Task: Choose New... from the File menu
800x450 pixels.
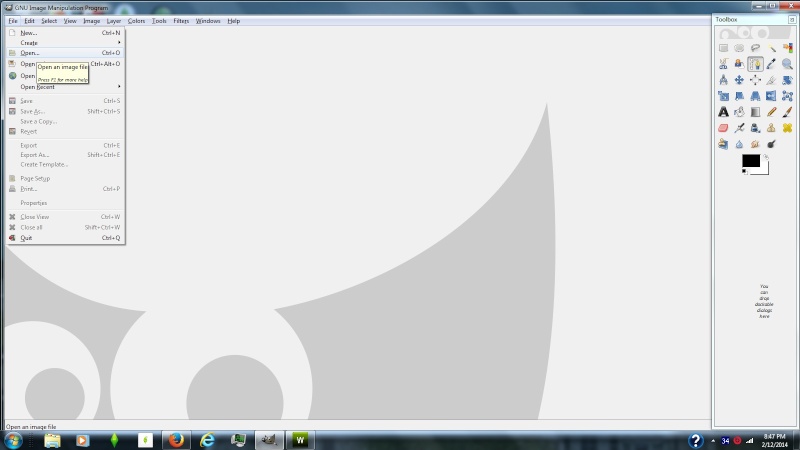Action: pyautogui.click(x=65, y=33)
